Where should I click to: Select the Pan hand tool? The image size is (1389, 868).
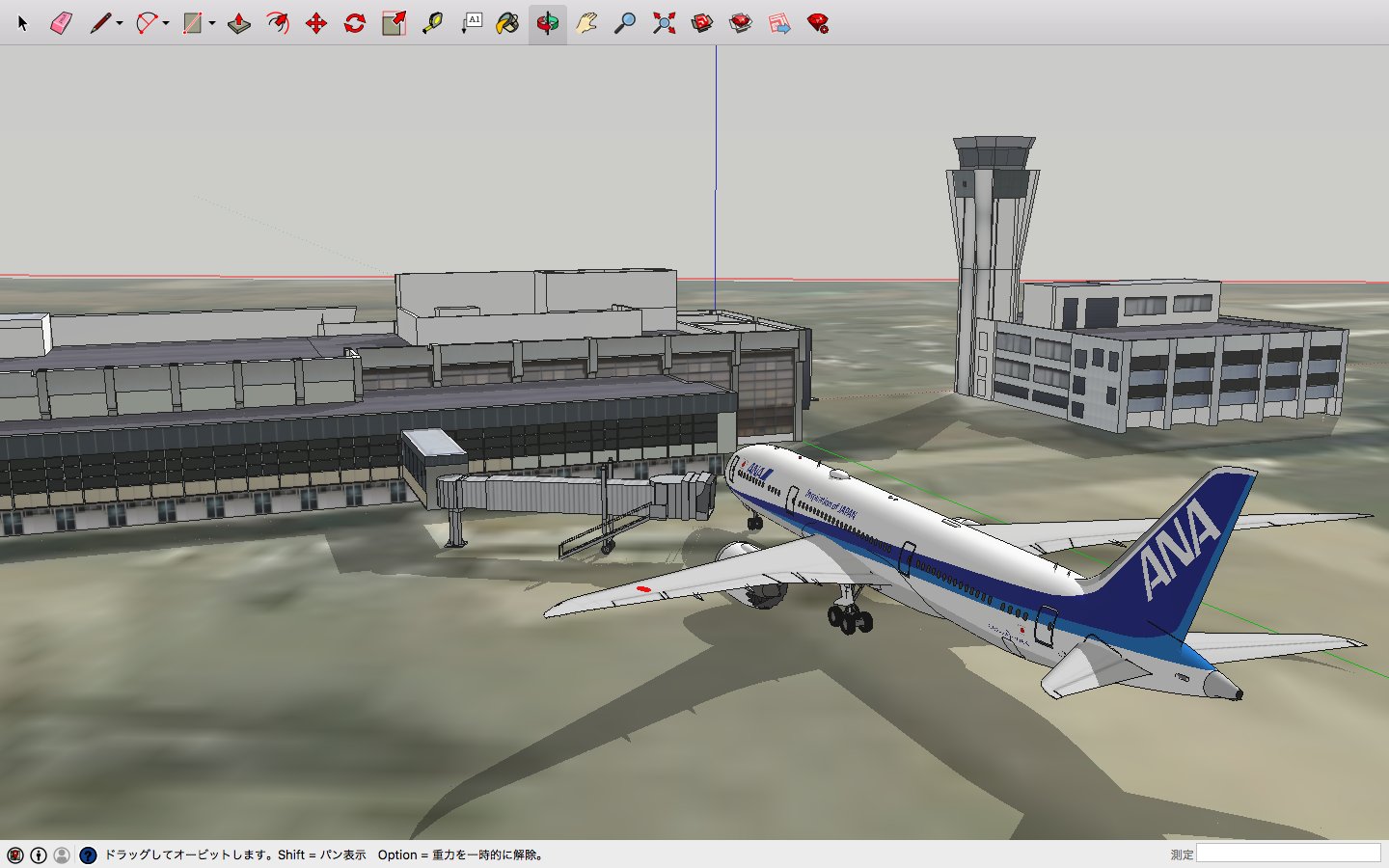pos(586,23)
